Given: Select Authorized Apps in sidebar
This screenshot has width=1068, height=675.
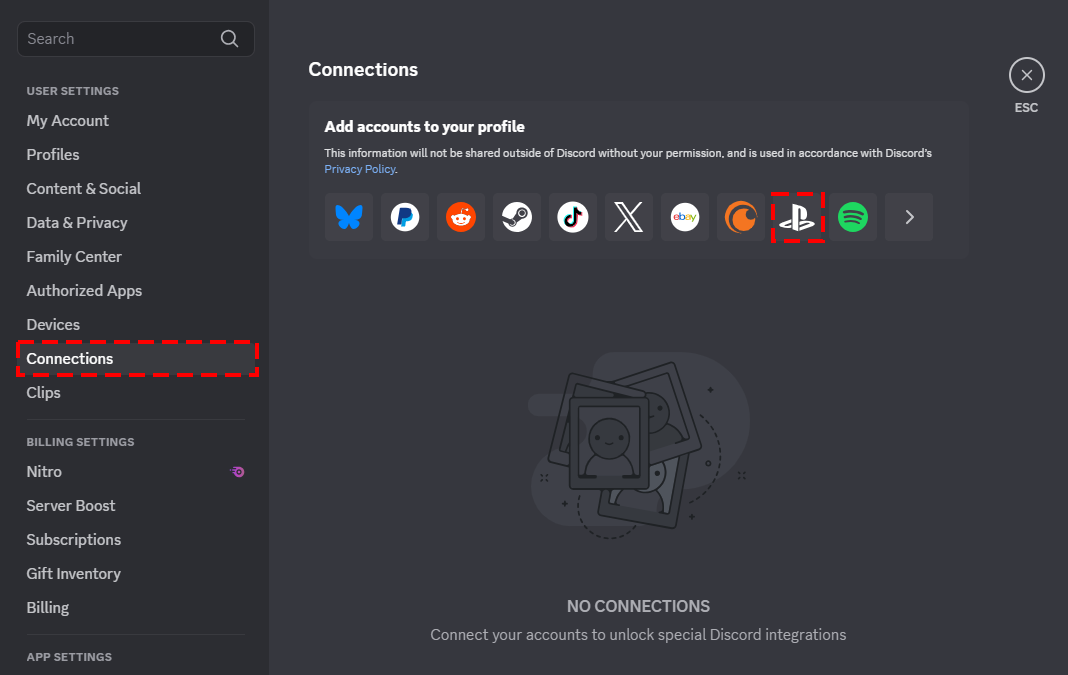Looking at the screenshot, I should pos(84,291).
